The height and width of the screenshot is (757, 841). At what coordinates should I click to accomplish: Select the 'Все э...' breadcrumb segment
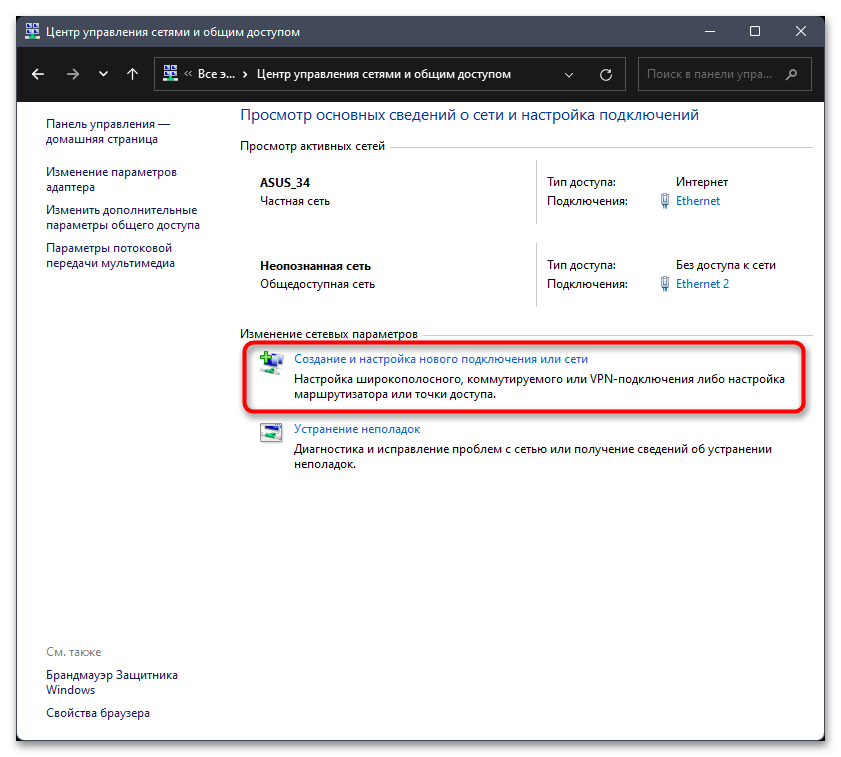coord(216,74)
